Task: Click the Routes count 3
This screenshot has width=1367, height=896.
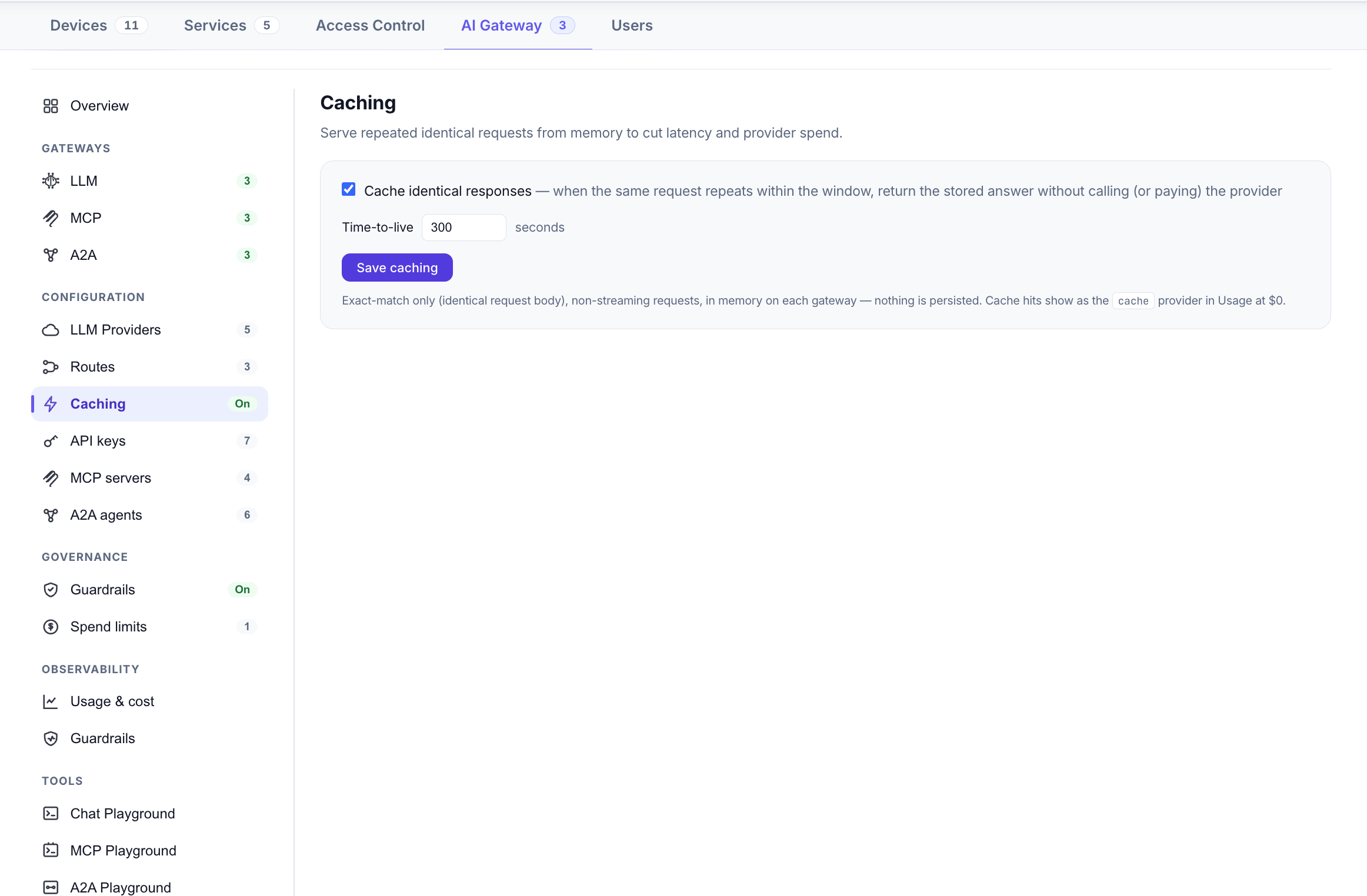Action: pyautogui.click(x=247, y=367)
